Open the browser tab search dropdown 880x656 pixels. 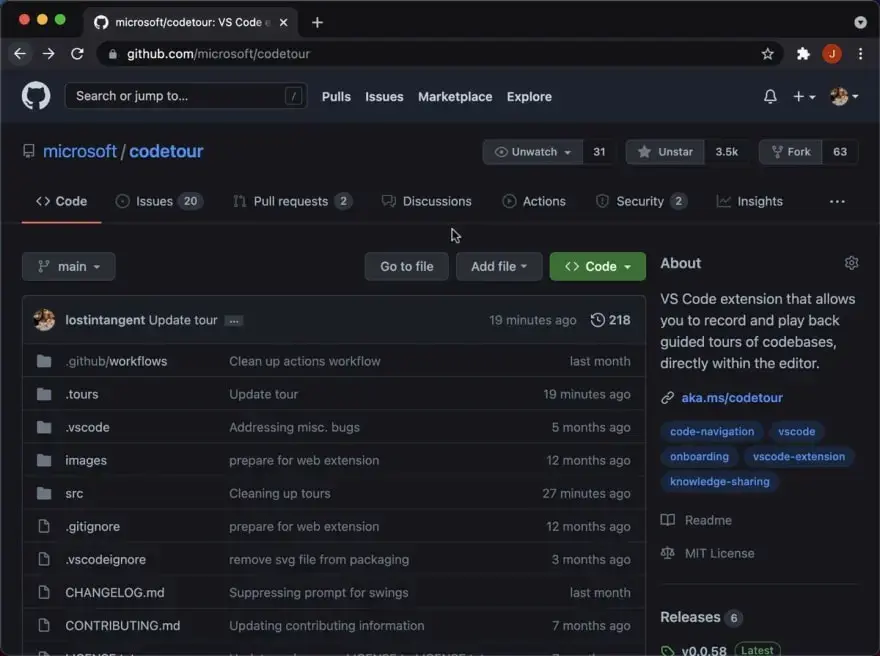click(860, 22)
